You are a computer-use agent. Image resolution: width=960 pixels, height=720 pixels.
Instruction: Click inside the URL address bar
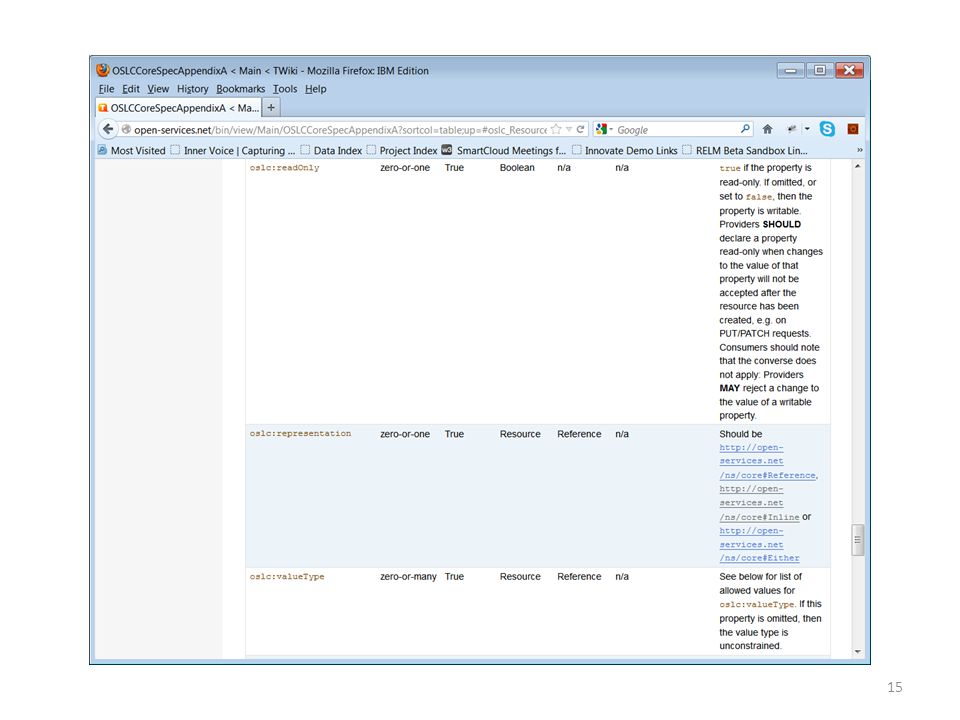340,130
